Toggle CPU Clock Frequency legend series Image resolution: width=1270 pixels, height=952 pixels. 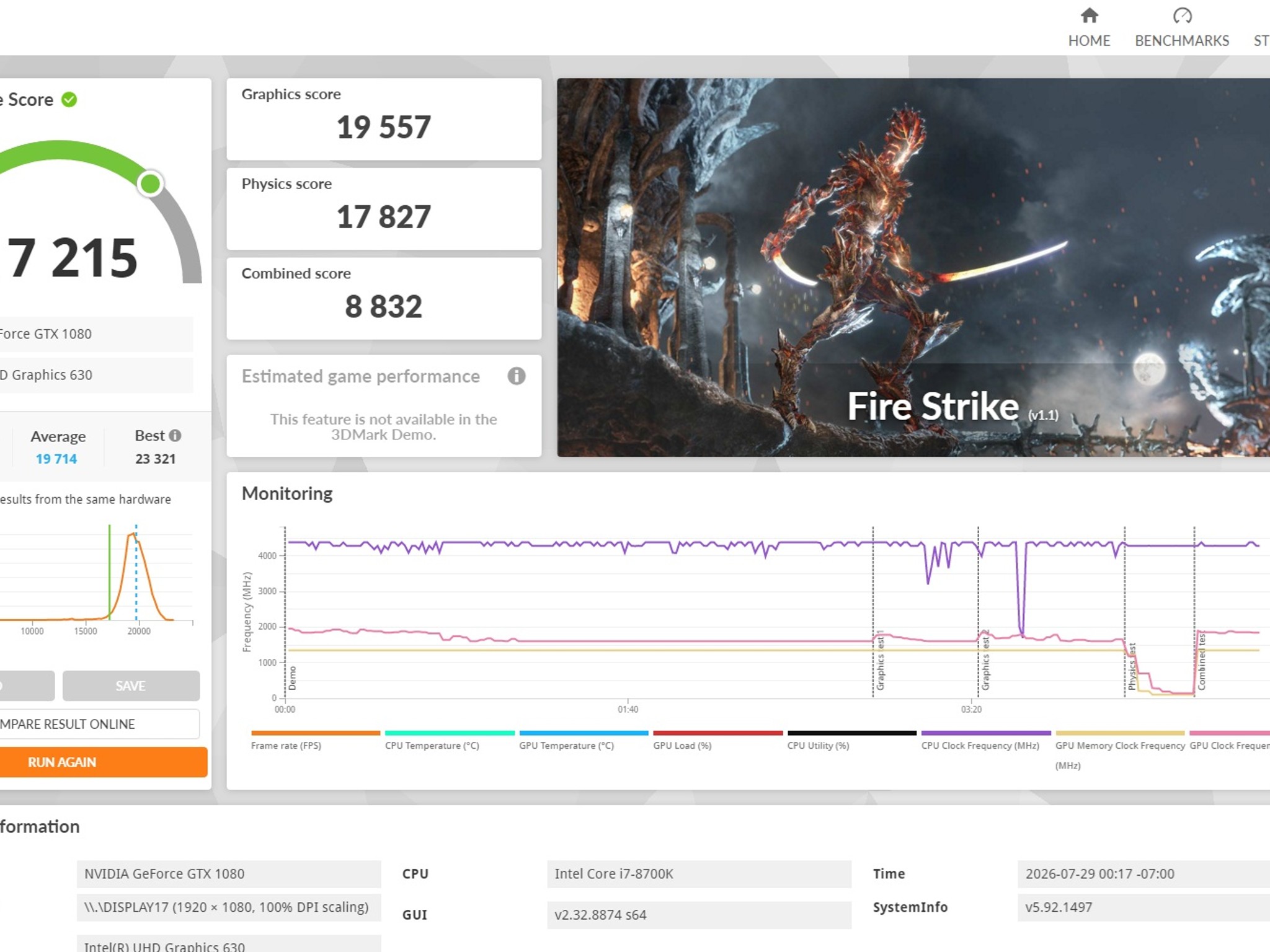tap(980, 746)
